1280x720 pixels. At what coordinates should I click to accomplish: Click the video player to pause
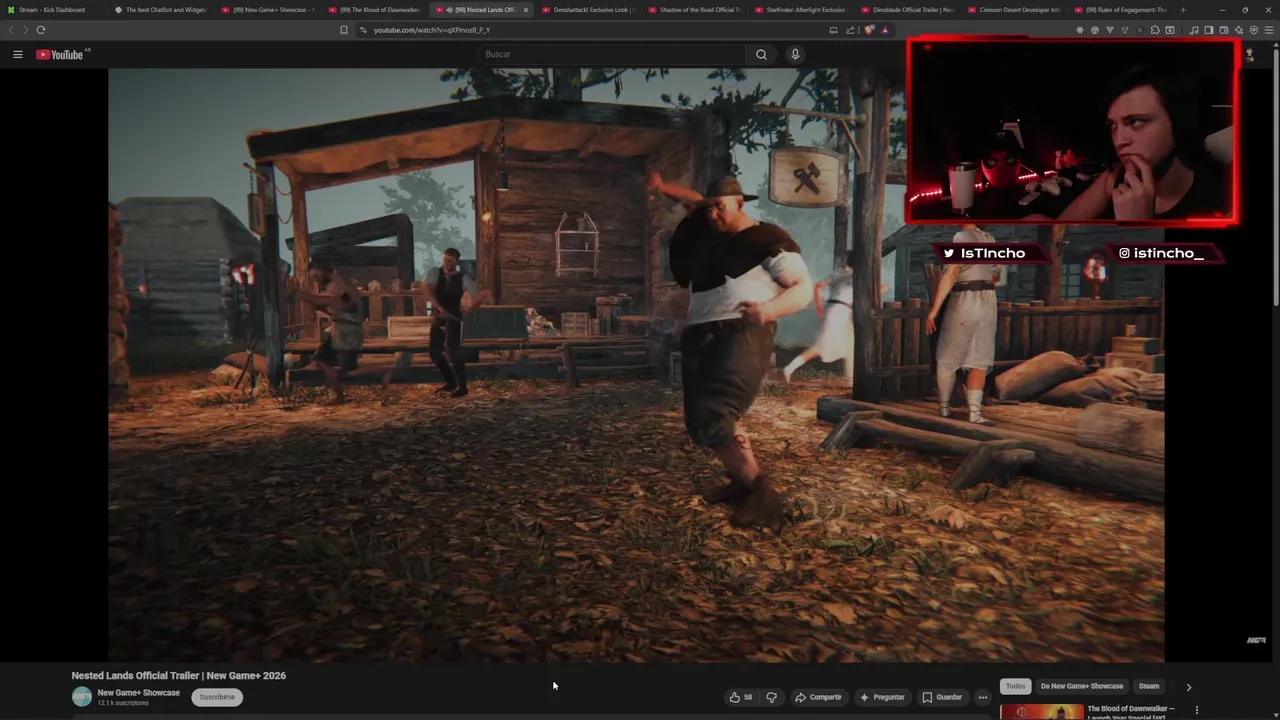[636, 365]
